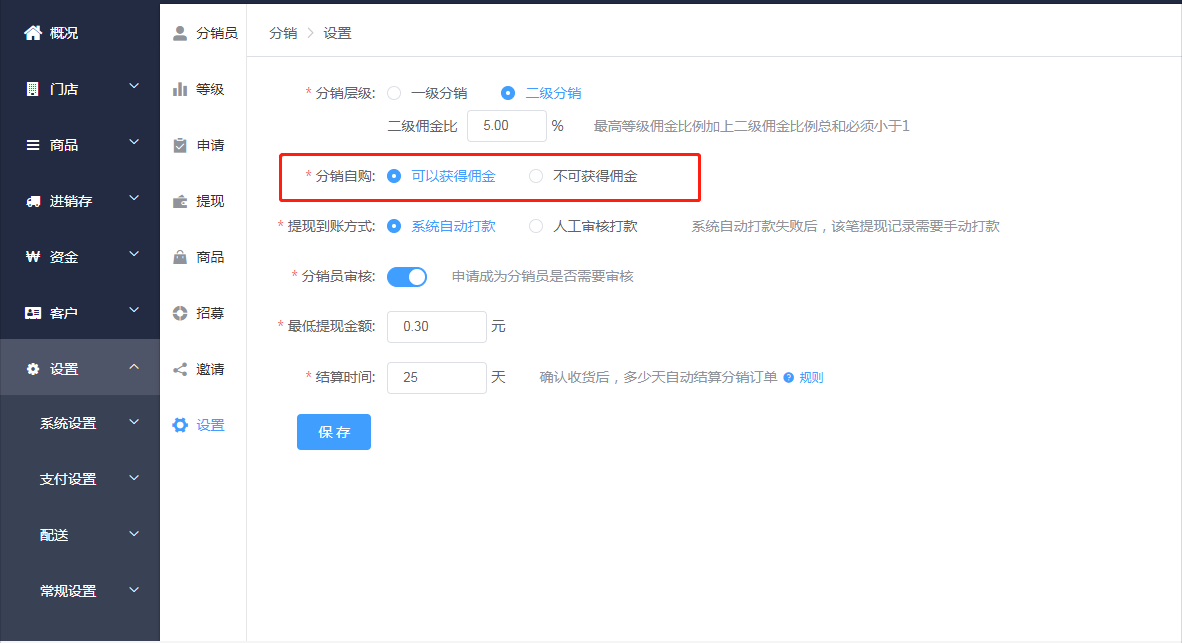The width and height of the screenshot is (1182, 643).
Task: Click the ID card icon beside 客户
Action: 32,313
